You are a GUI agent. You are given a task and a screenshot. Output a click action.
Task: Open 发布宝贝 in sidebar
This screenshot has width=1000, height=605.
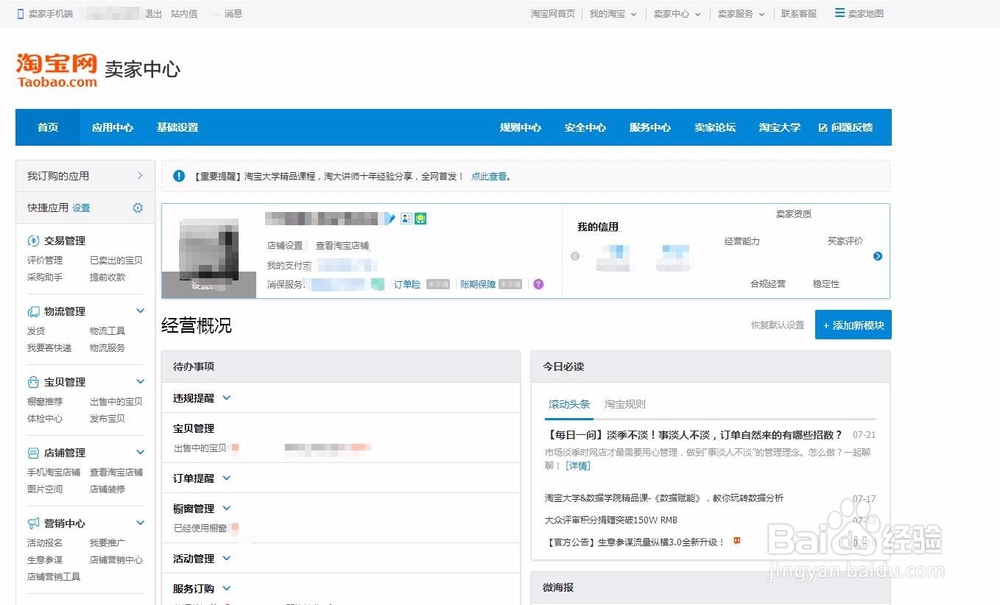pos(107,418)
